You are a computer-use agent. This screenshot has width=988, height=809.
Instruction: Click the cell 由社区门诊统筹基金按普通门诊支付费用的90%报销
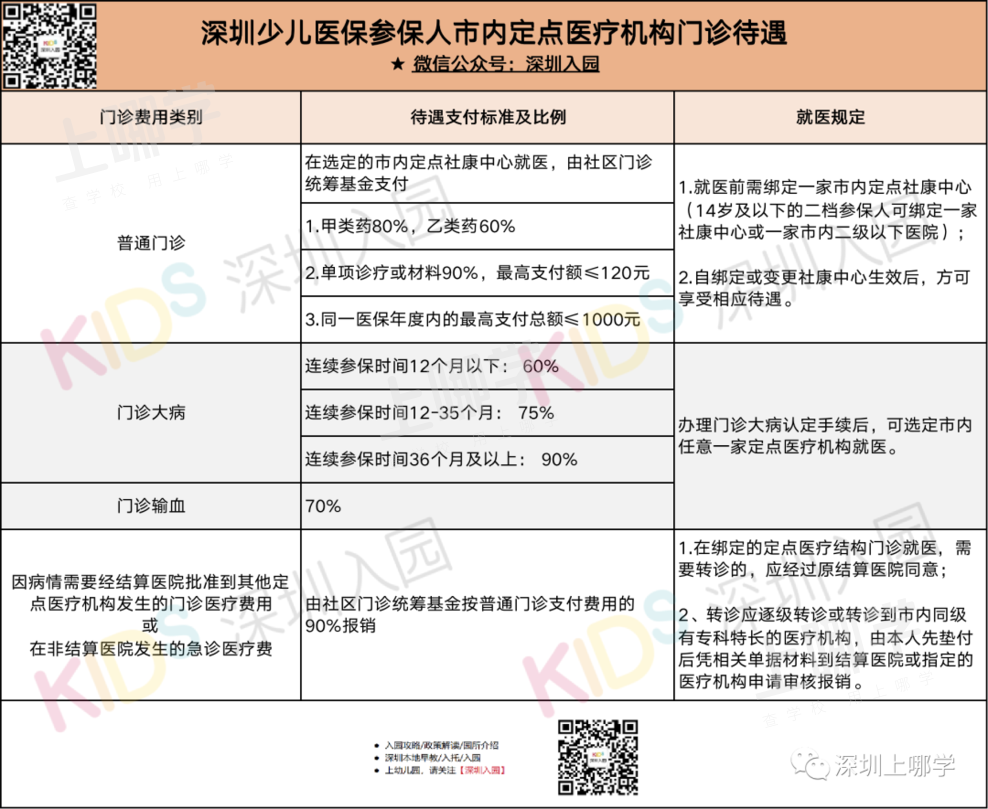coord(488,614)
